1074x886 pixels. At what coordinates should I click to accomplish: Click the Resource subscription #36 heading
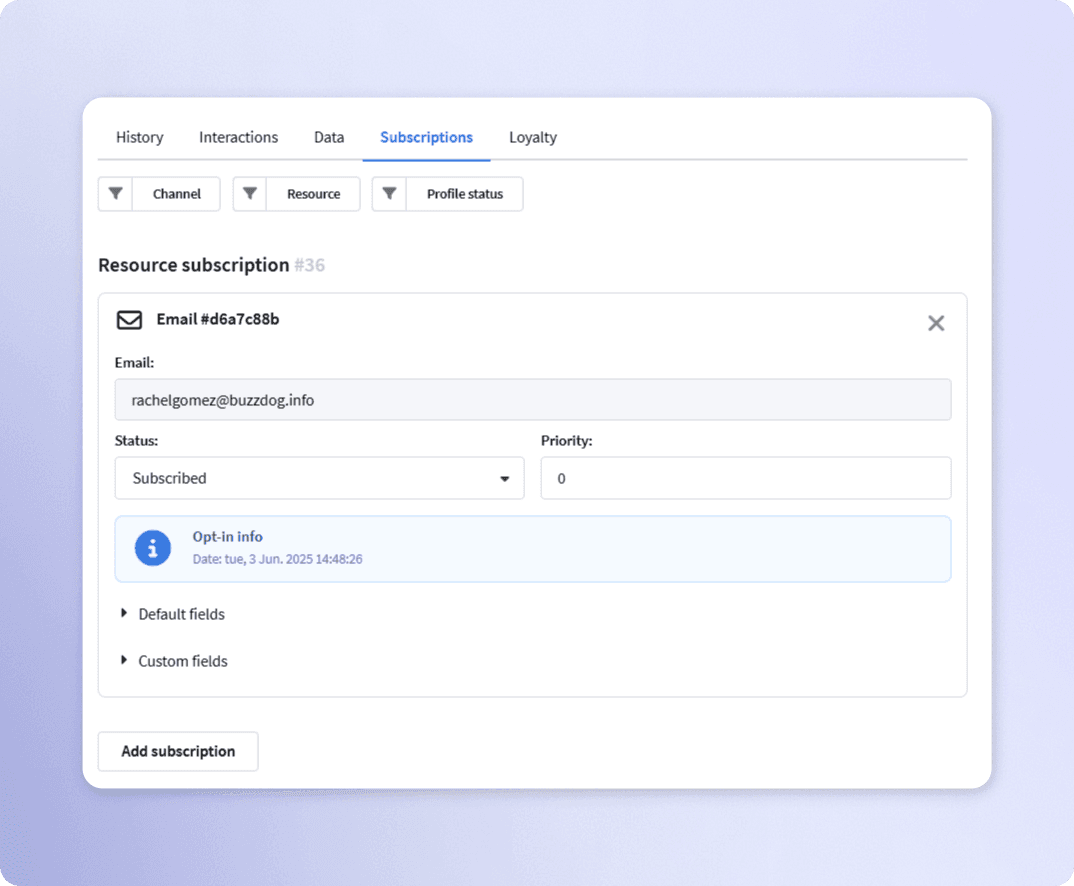[x=212, y=265]
